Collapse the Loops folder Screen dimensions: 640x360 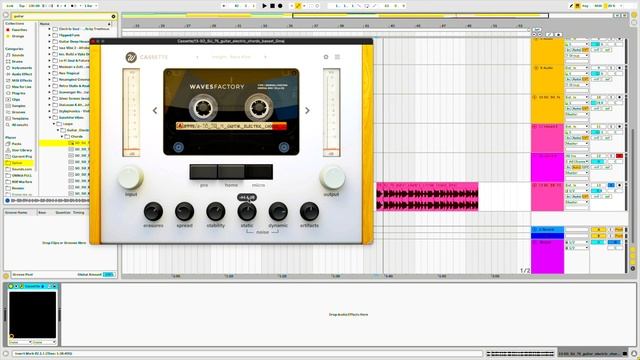point(54,124)
